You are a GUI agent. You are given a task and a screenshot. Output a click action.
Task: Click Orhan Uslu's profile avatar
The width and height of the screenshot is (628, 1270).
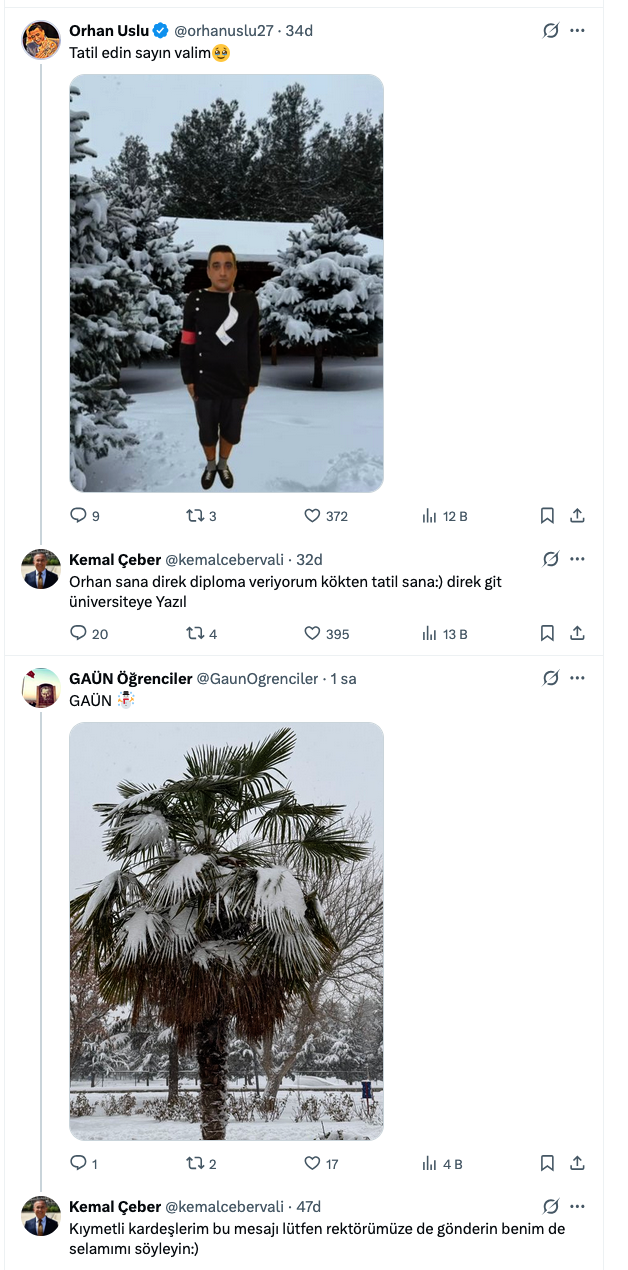[x=41, y=40]
